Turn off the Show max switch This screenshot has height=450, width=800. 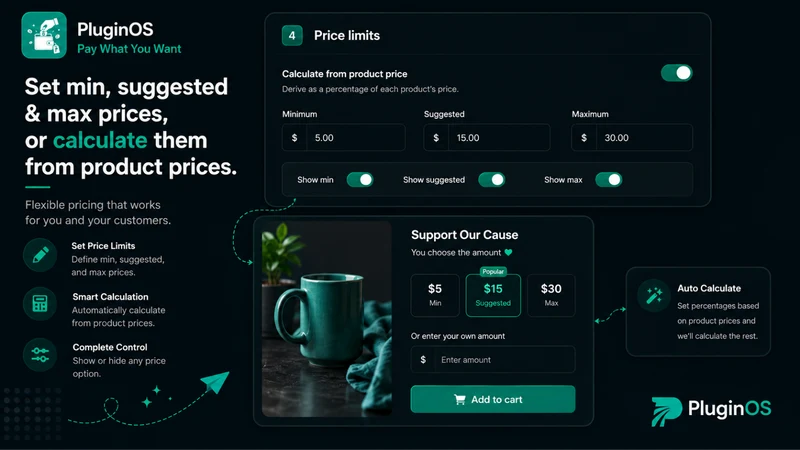(608, 180)
